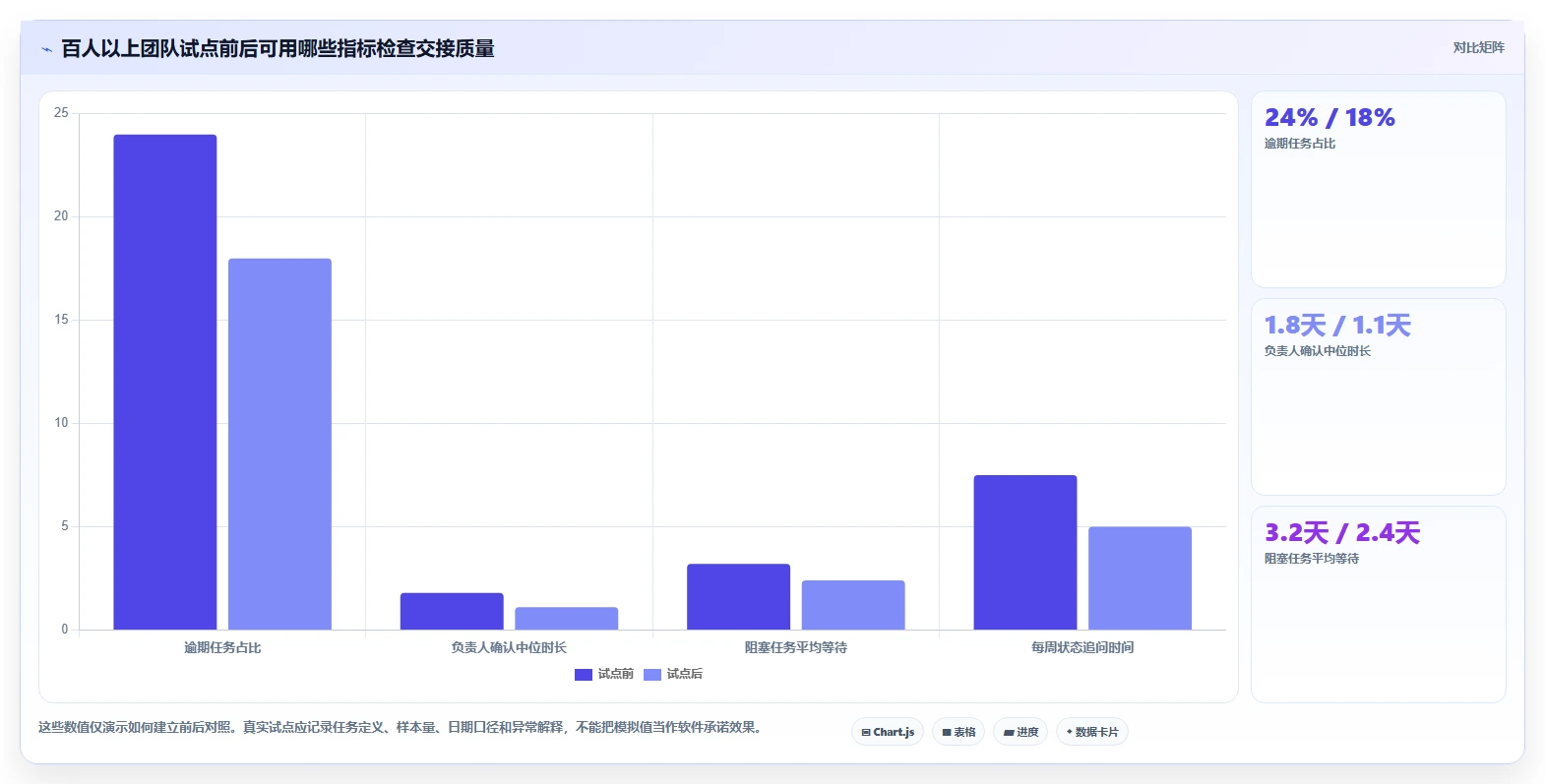Click the 3.2天 / 2.4天 card value
Screen dimensions: 1545x784
(x=1342, y=533)
